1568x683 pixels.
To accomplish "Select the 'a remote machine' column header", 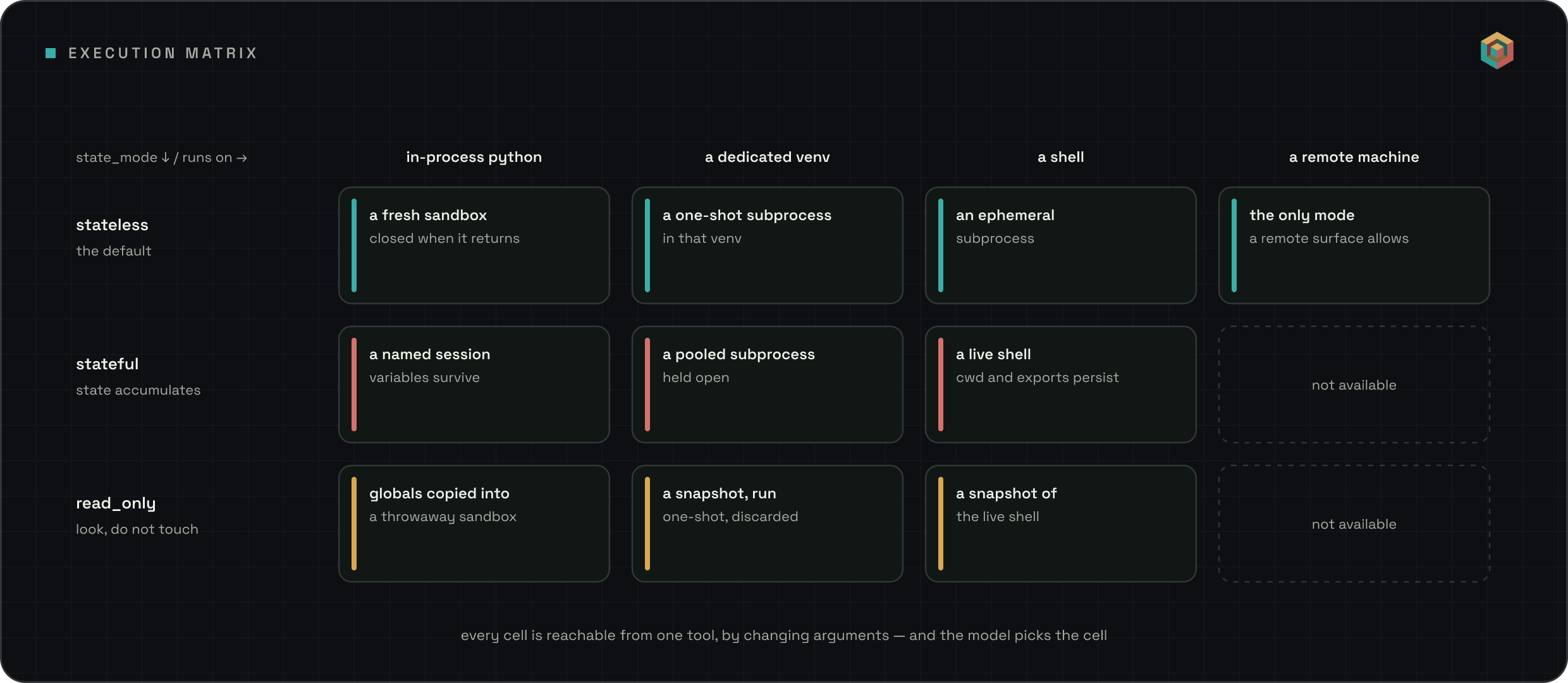I will (1354, 157).
